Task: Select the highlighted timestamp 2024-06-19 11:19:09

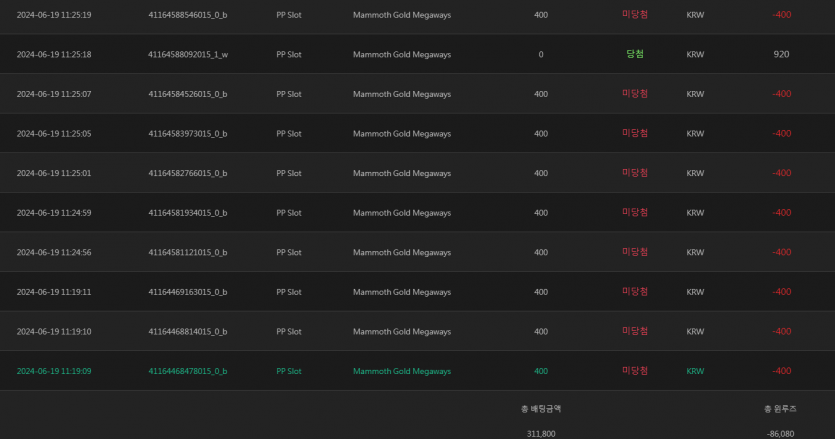Action: pos(54,371)
